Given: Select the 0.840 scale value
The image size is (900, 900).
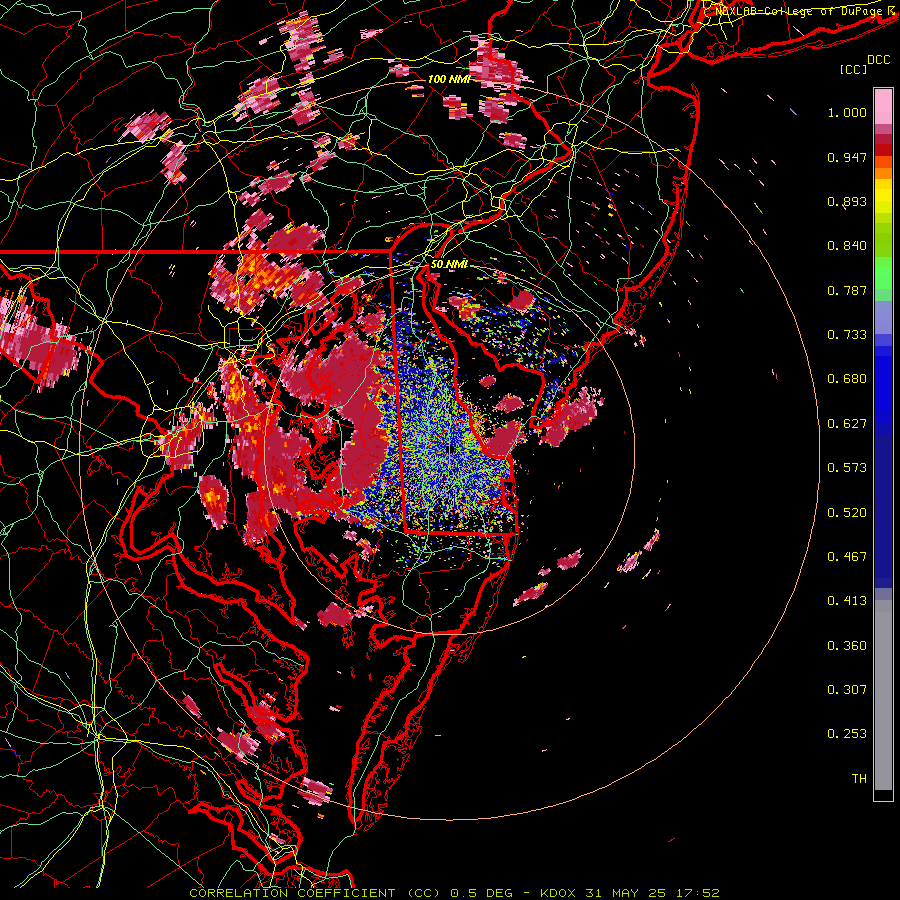Looking at the screenshot, I should (847, 246).
